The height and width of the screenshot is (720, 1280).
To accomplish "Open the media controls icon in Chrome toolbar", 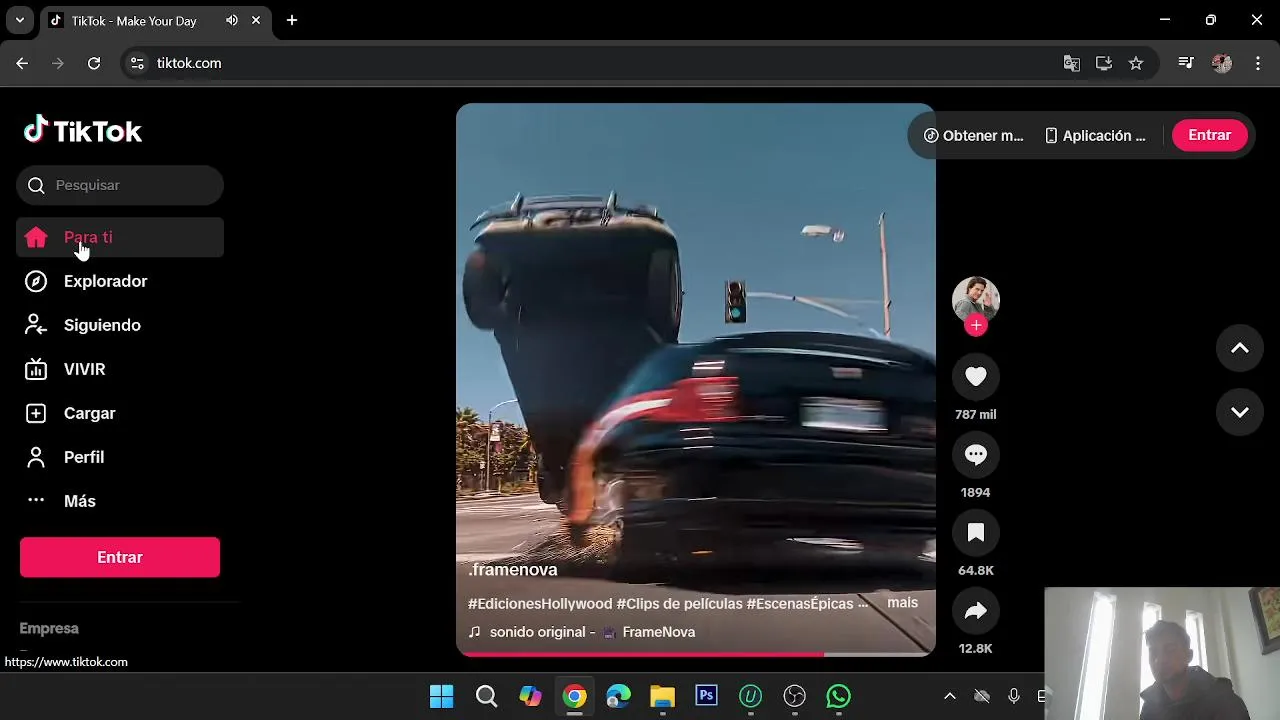I will (x=1186, y=63).
